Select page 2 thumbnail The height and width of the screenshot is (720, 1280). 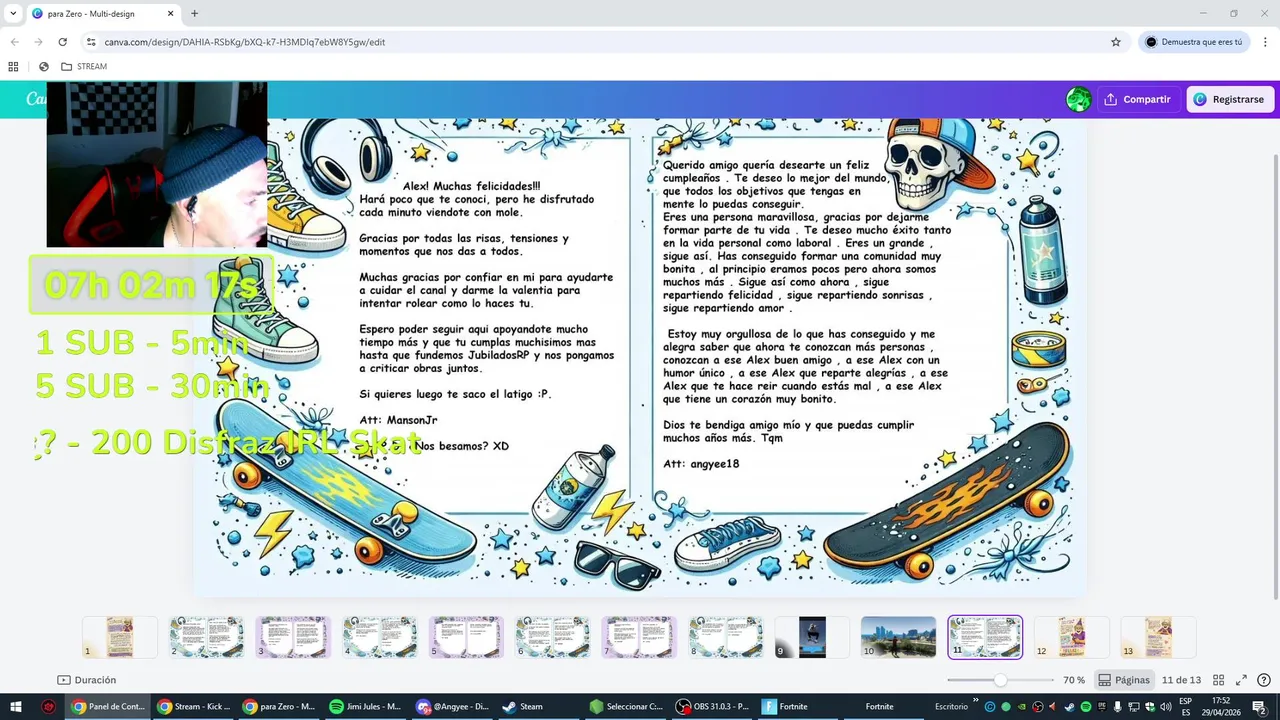207,637
